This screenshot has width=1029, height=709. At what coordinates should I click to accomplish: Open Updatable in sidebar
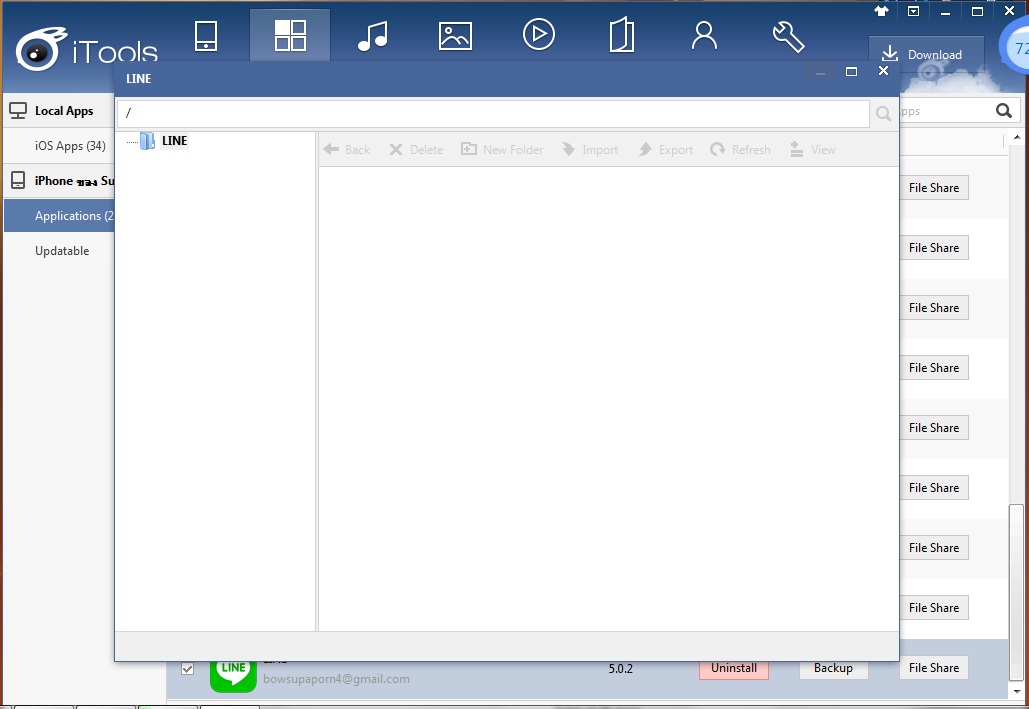62,251
